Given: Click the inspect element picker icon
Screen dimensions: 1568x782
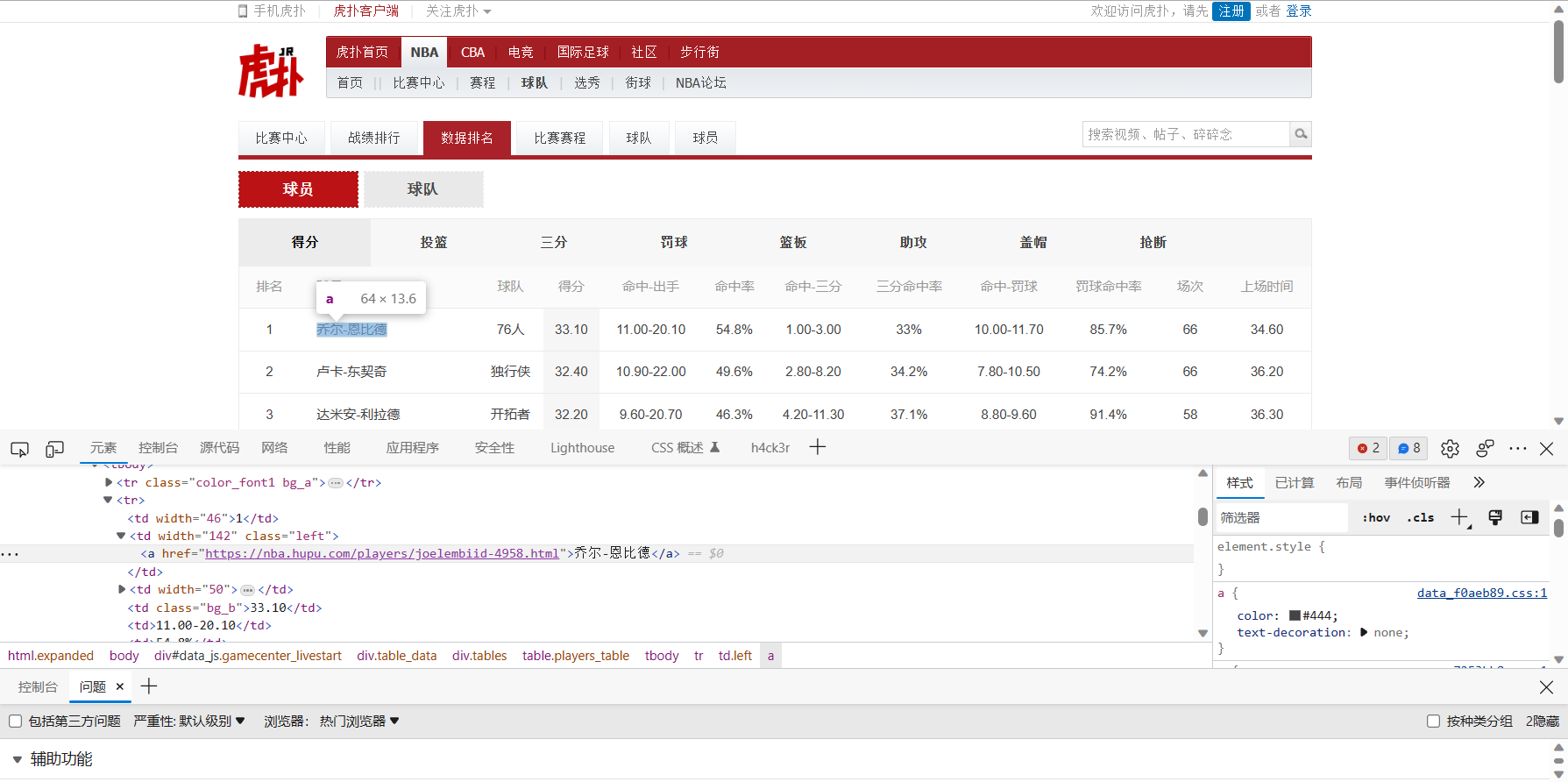Looking at the screenshot, I should coord(19,449).
